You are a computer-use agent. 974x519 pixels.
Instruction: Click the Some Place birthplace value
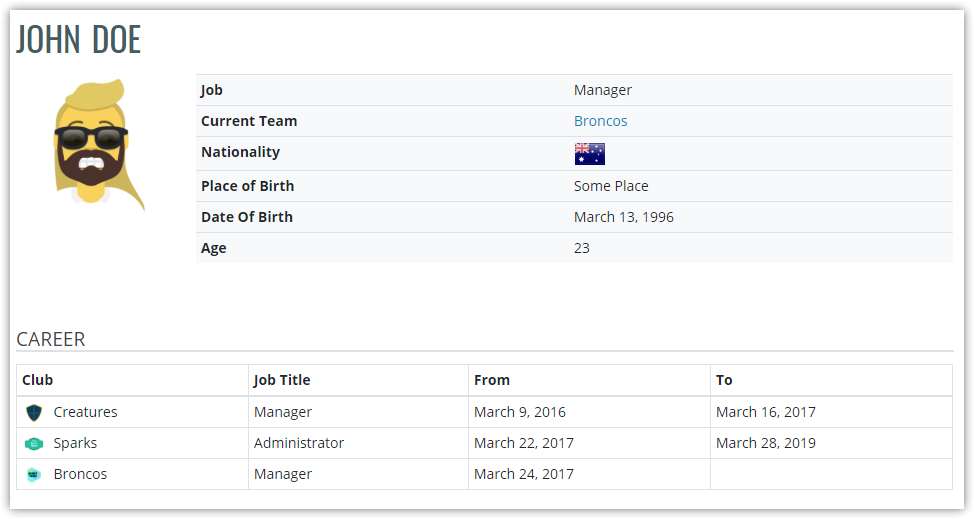[611, 186]
